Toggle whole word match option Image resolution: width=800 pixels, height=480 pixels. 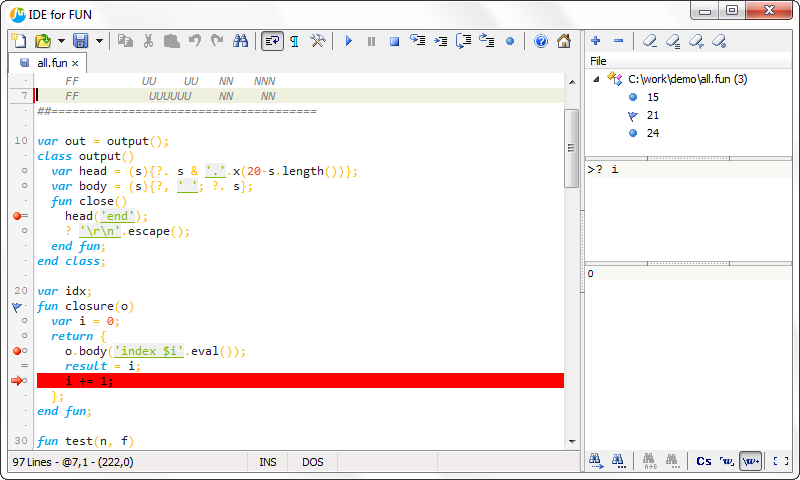pyautogui.click(x=727, y=461)
